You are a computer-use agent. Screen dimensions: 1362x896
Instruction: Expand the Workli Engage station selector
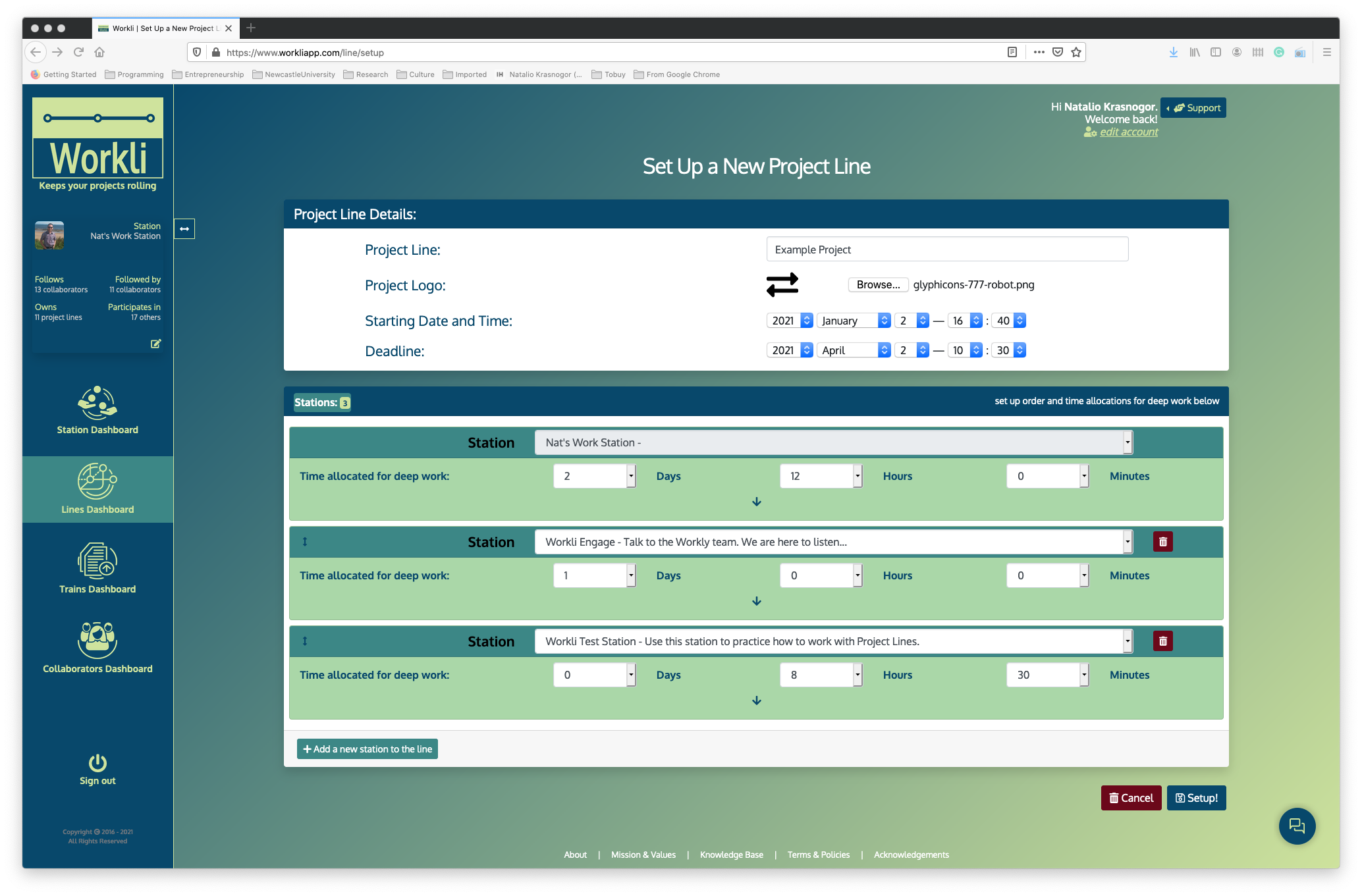click(833, 542)
